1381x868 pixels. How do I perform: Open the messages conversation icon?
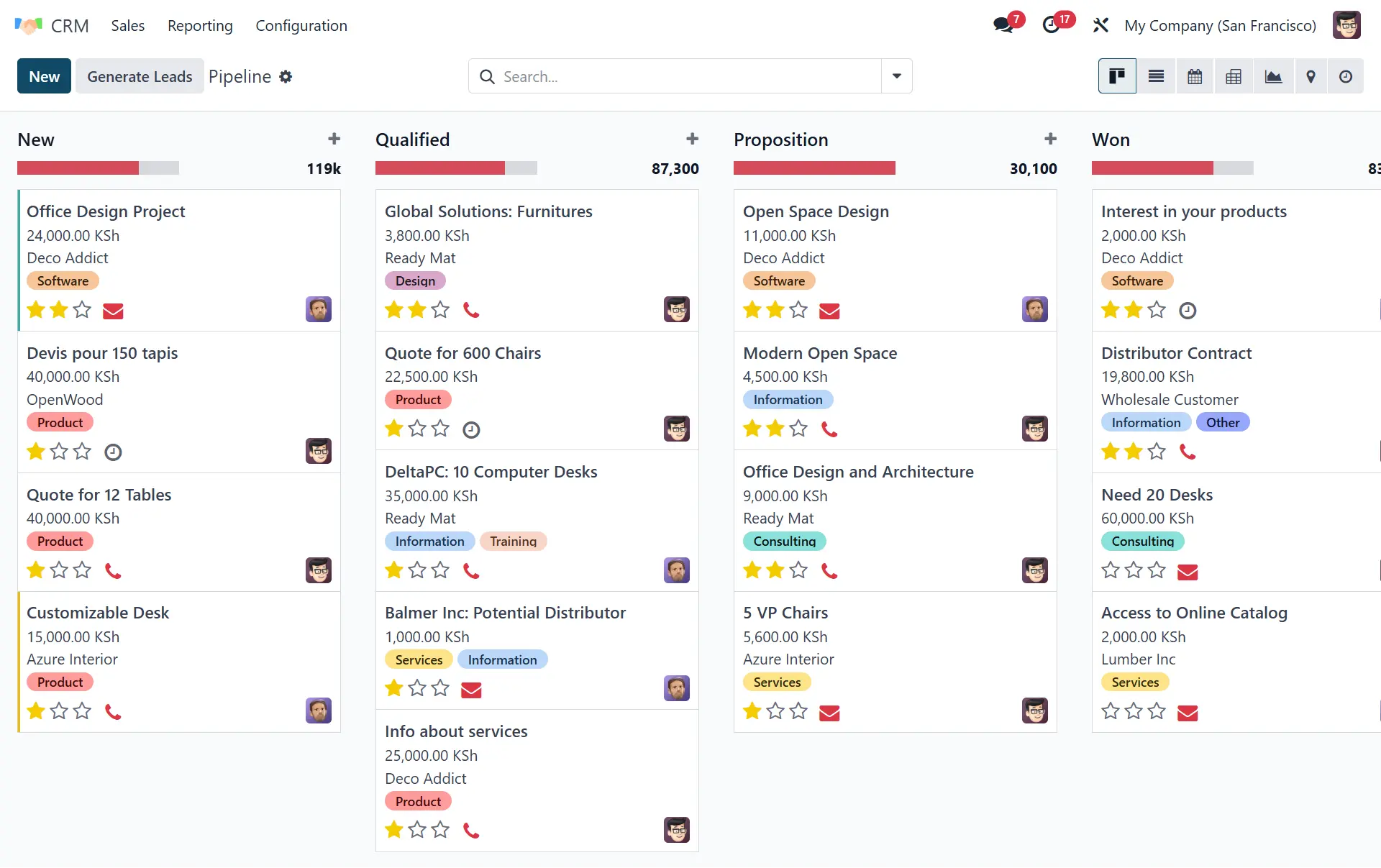pyautogui.click(x=1003, y=25)
